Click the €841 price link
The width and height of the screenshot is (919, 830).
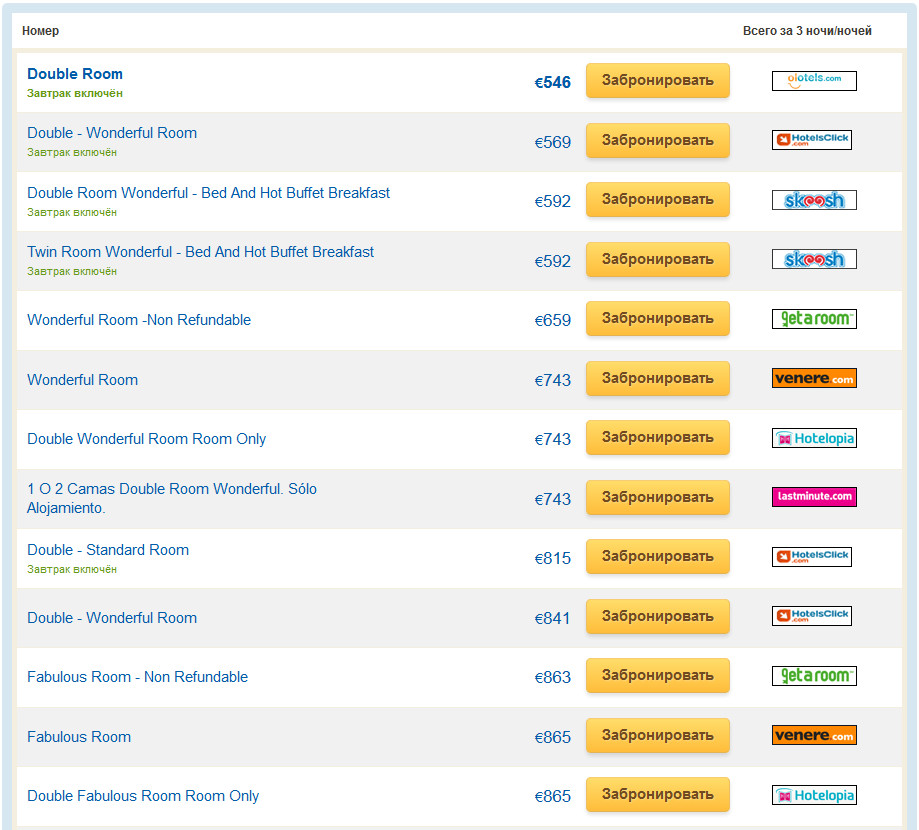[552, 618]
